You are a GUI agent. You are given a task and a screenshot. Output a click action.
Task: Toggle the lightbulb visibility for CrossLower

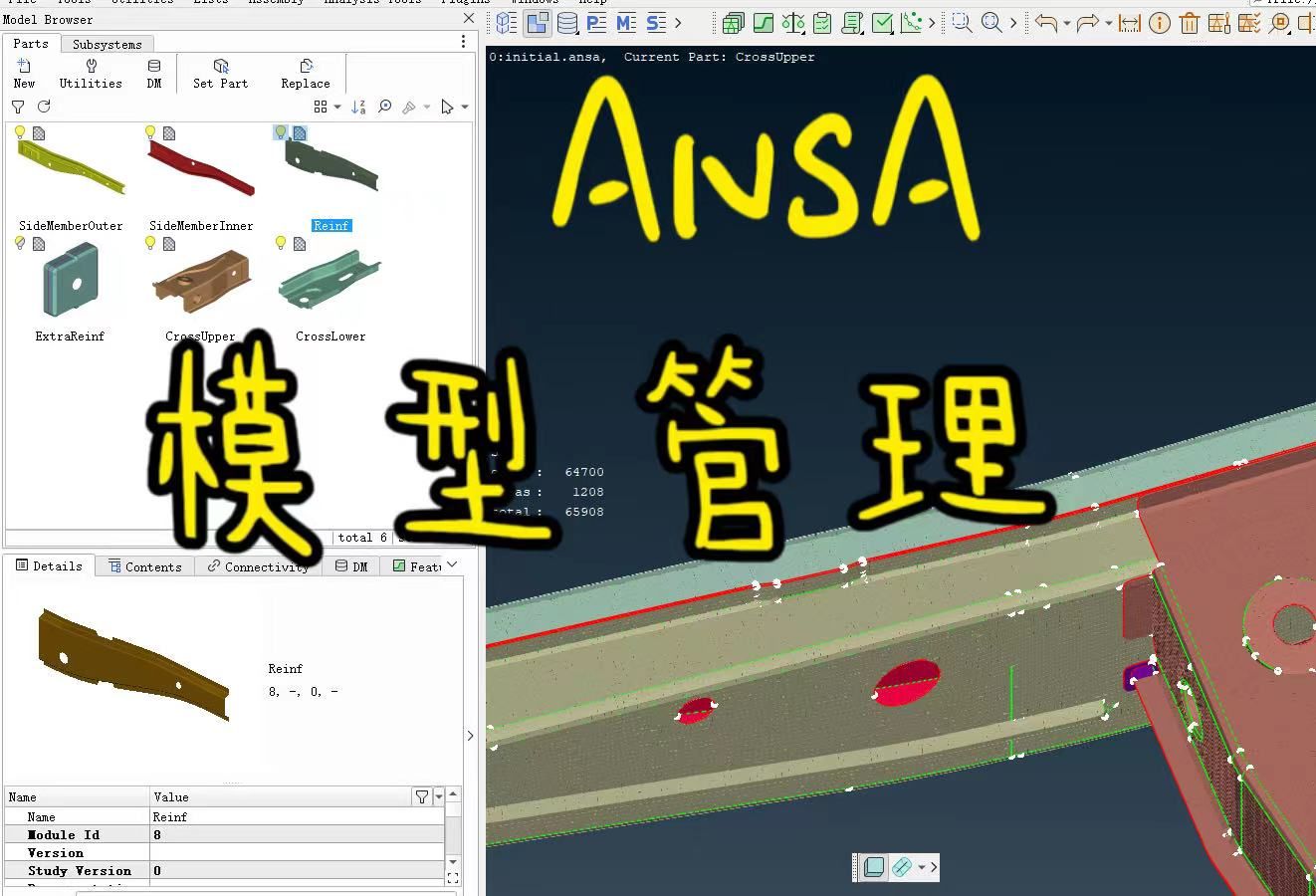(x=281, y=243)
